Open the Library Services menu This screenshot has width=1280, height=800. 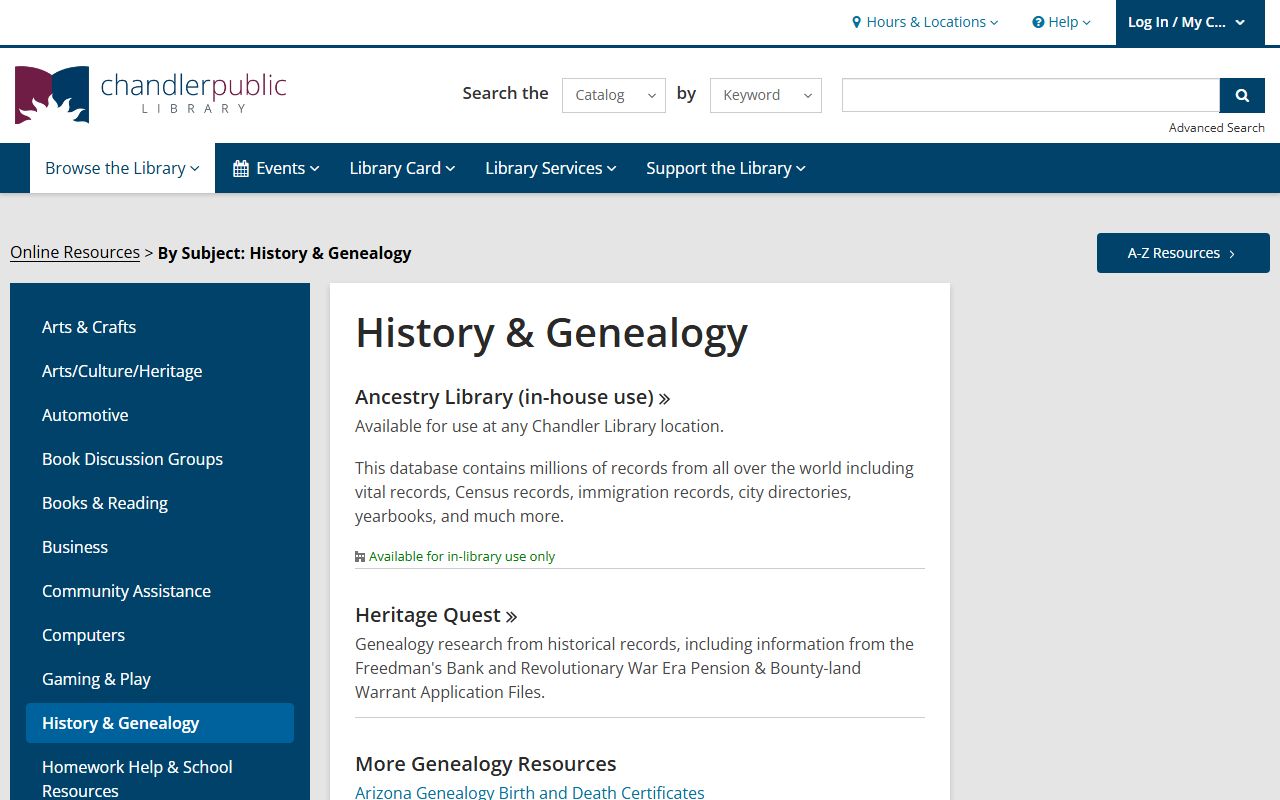(551, 168)
